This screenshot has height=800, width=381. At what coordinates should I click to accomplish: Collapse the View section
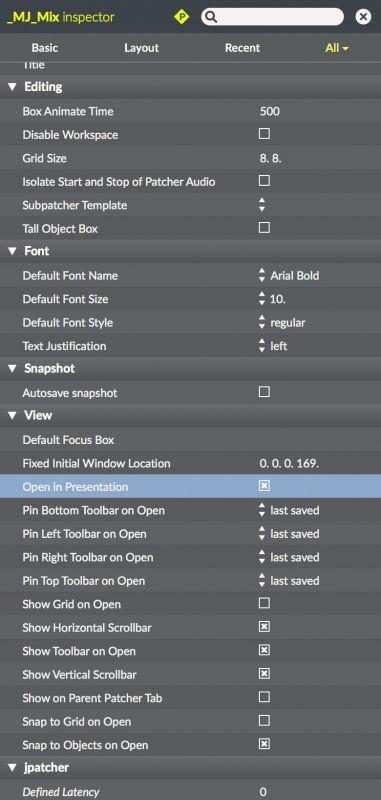(12, 416)
